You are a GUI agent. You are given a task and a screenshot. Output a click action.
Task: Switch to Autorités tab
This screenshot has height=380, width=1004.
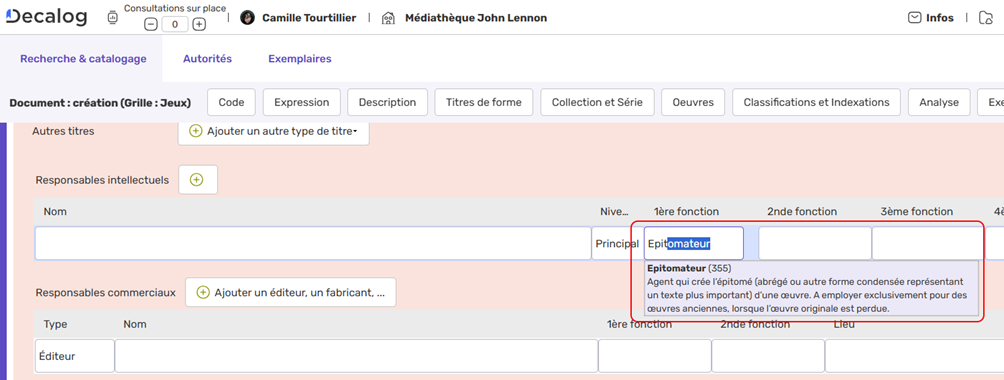pos(207,59)
